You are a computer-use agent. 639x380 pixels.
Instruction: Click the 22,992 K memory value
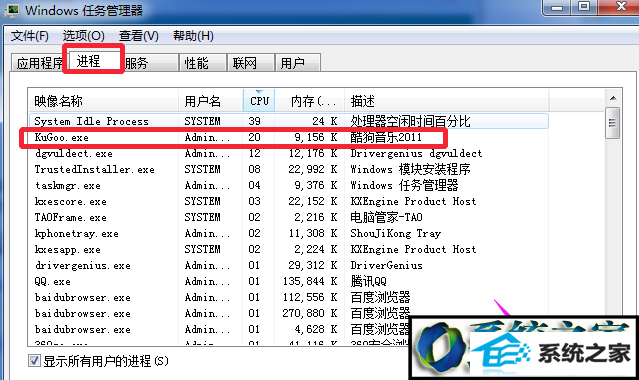[313, 169]
